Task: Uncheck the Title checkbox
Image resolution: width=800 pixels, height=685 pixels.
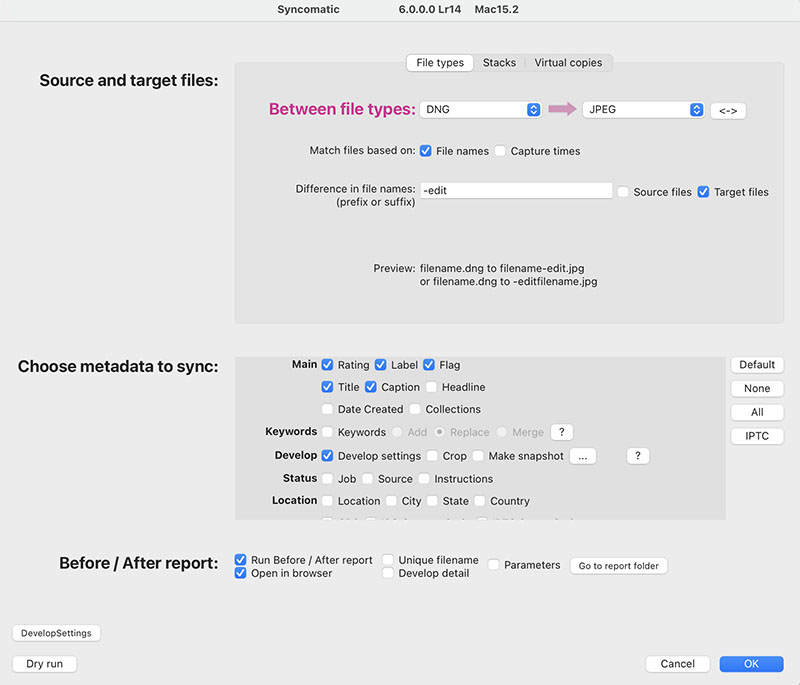Action: pos(328,387)
